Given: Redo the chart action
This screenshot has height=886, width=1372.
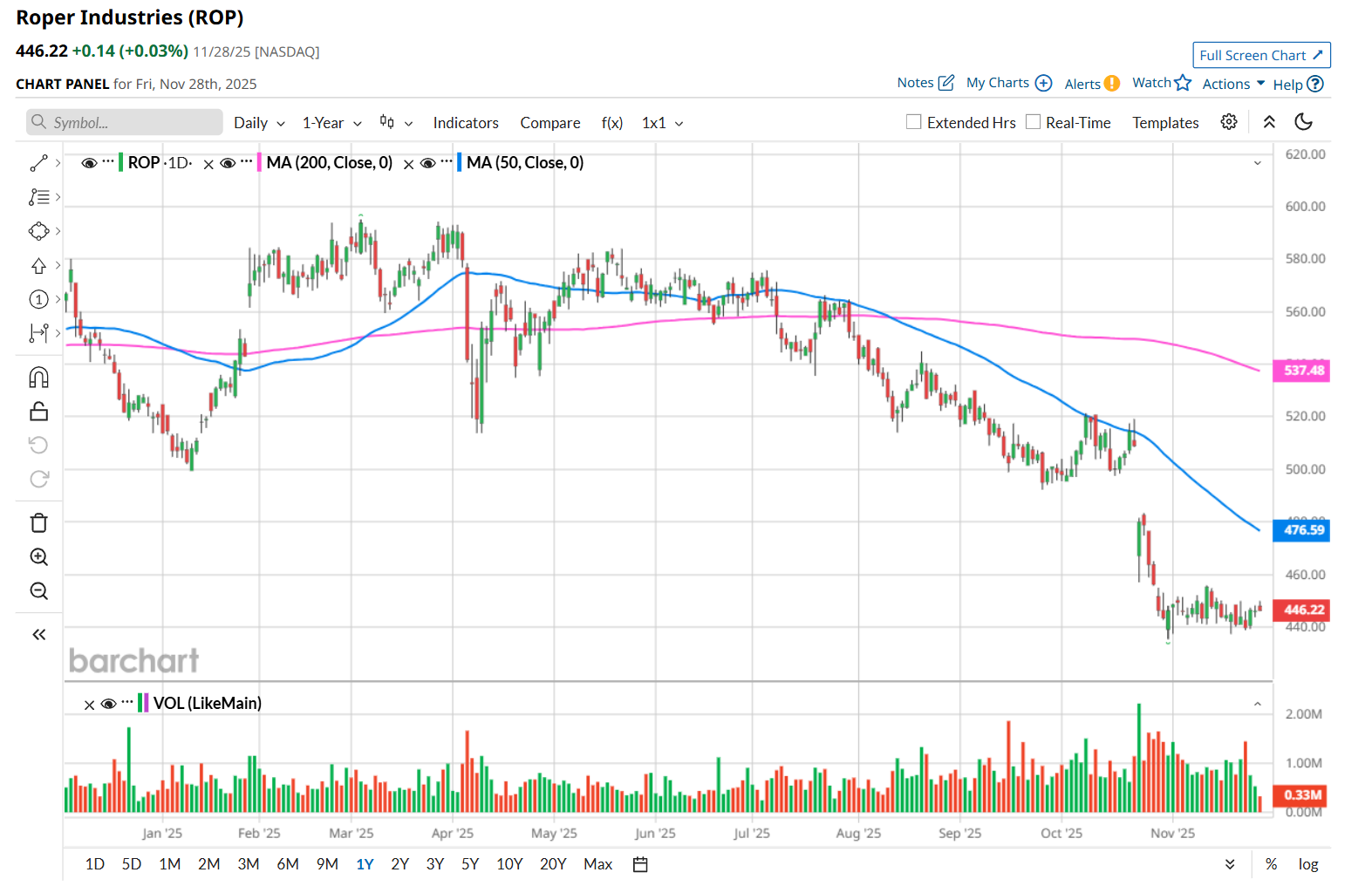Looking at the screenshot, I should click(38, 479).
